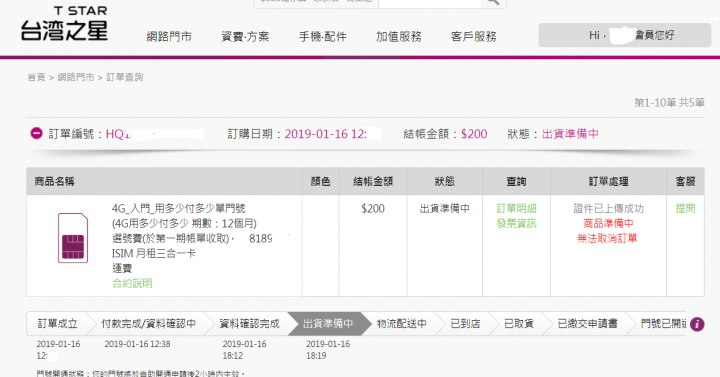Click the 第1-10筆 共5筆 pagination text
The width and height of the screenshot is (720, 377).
(669, 102)
